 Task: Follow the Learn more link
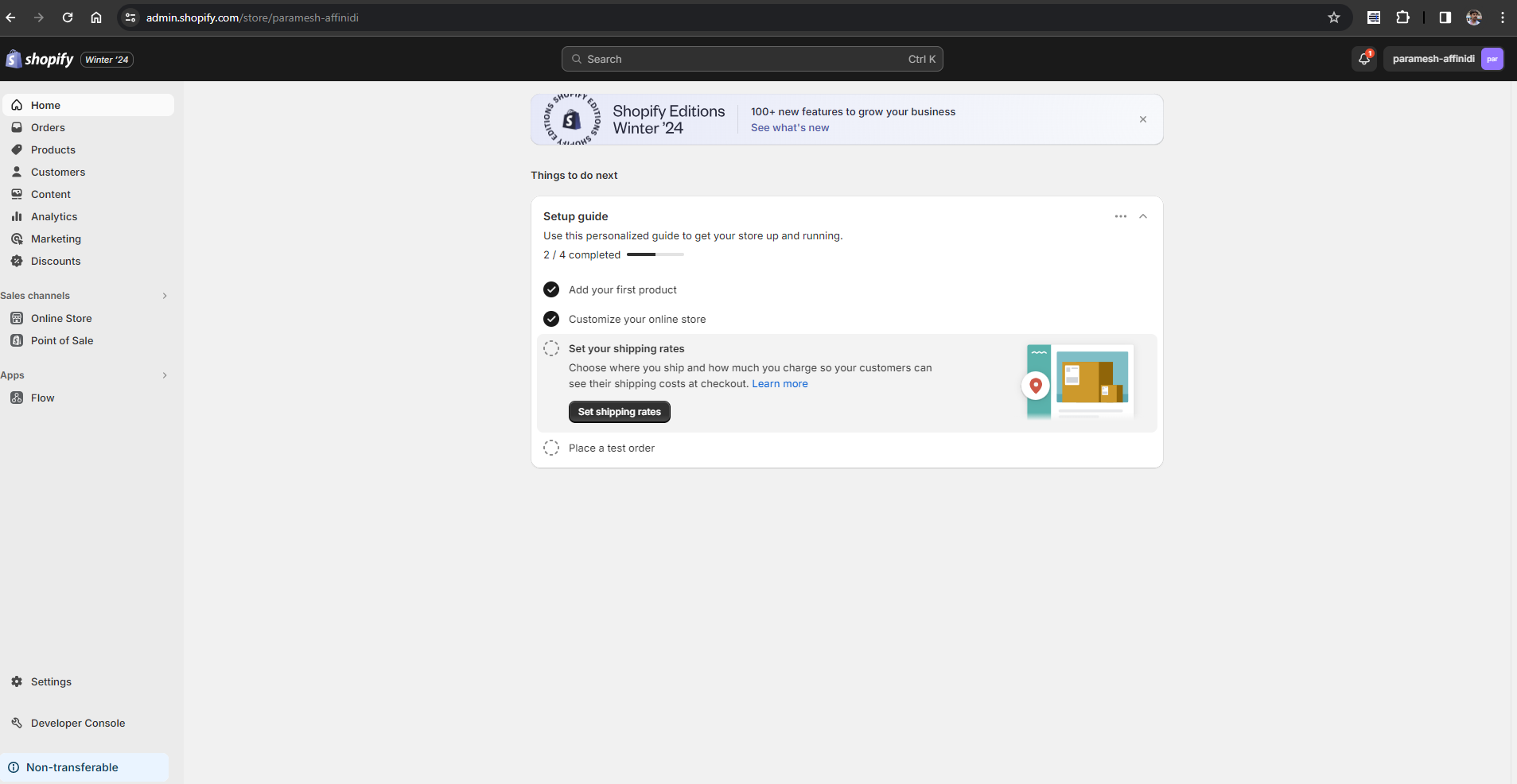tap(780, 383)
